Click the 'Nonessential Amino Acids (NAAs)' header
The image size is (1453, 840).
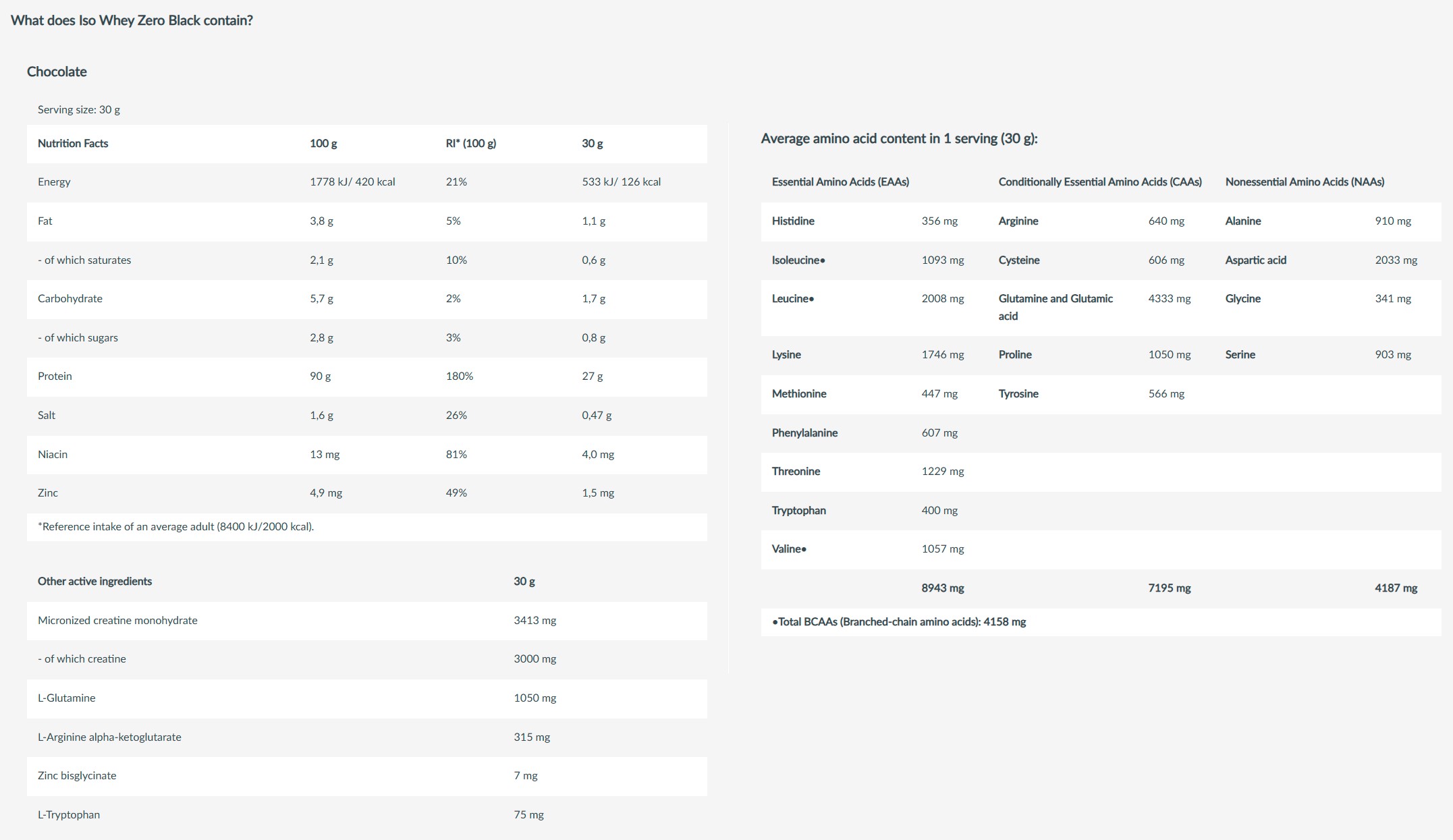[x=1305, y=181]
